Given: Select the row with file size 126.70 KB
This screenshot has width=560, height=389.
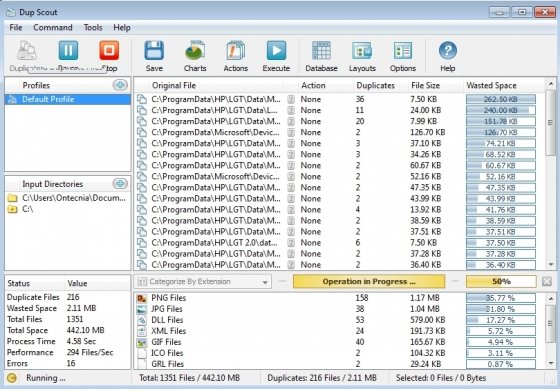Looking at the screenshot, I should coord(340,133).
